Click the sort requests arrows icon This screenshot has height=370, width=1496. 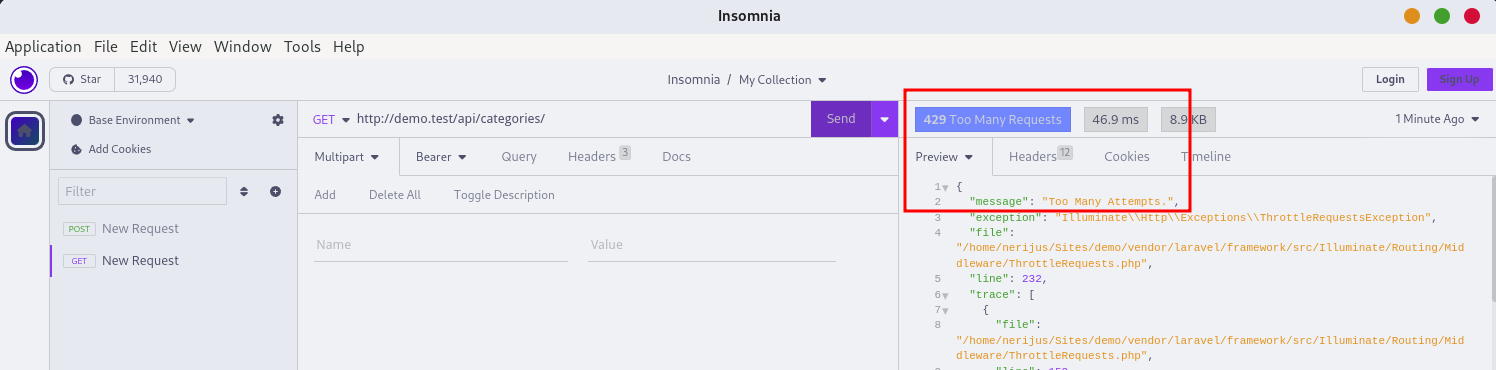pyautogui.click(x=244, y=191)
